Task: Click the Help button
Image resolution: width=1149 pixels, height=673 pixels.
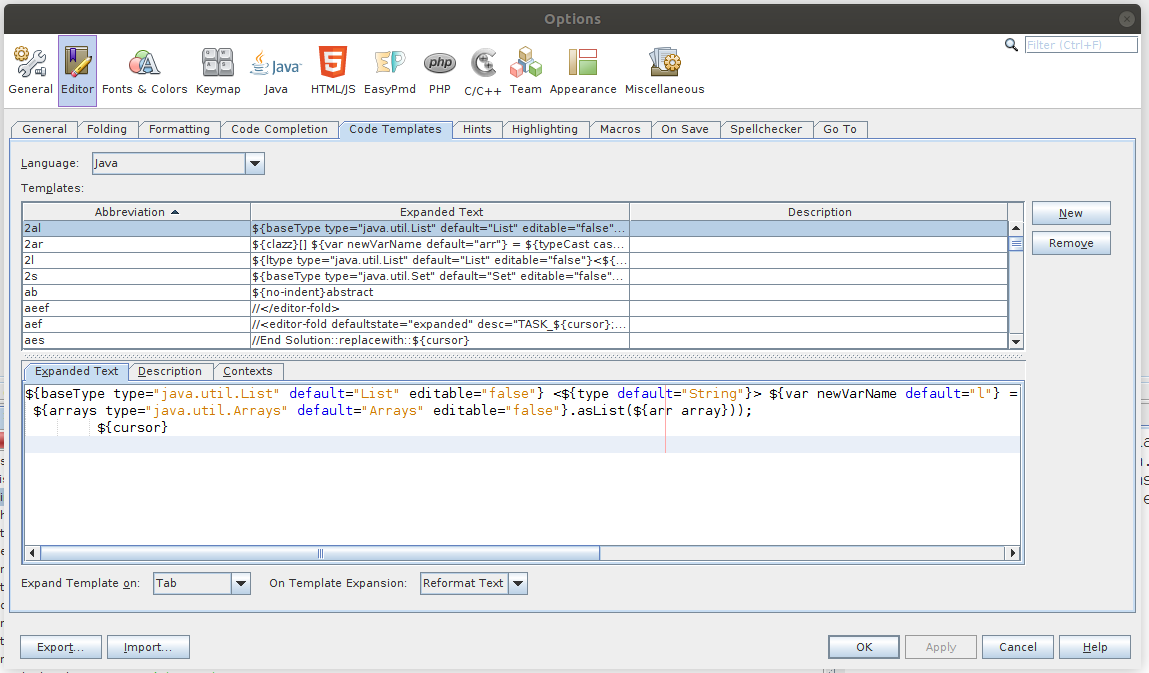Action: (1095, 647)
